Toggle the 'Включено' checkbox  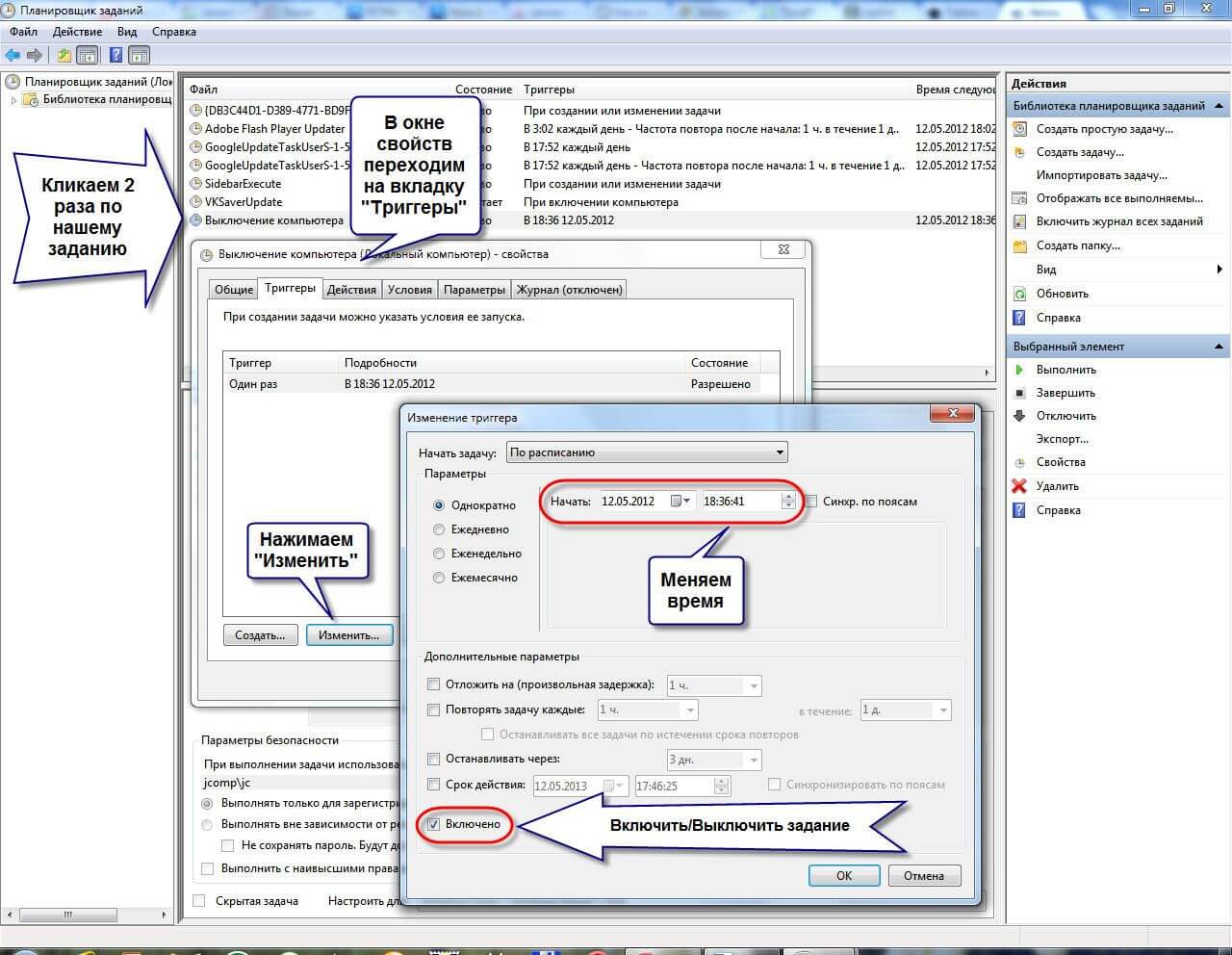pyautogui.click(x=433, y=824)
